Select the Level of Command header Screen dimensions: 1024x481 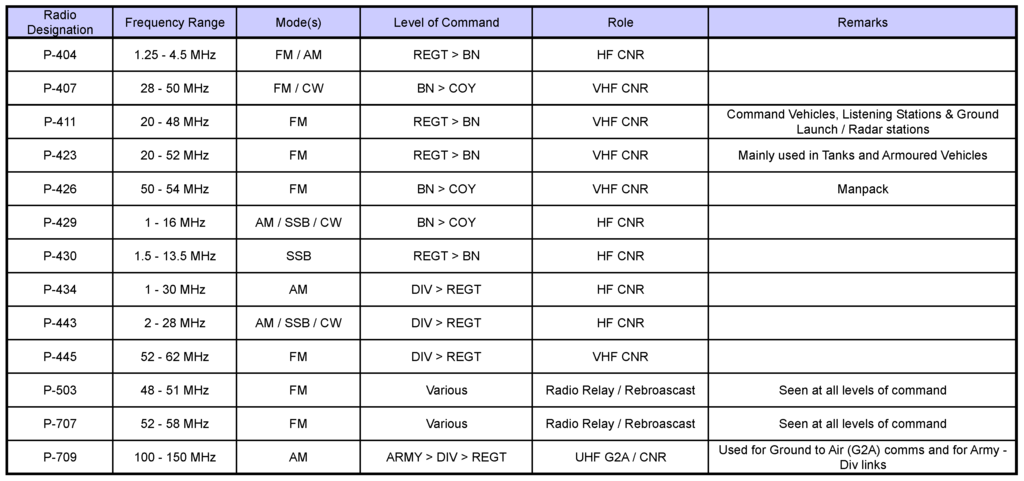[446, 22]
